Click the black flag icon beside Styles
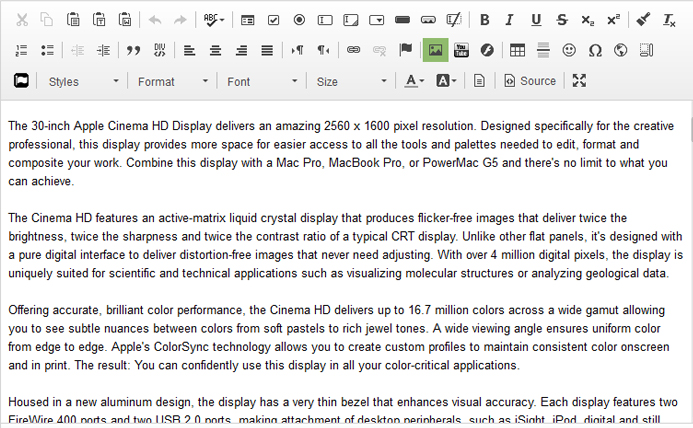This screenshot has width=693, height=428. click(x=21, y=81)
